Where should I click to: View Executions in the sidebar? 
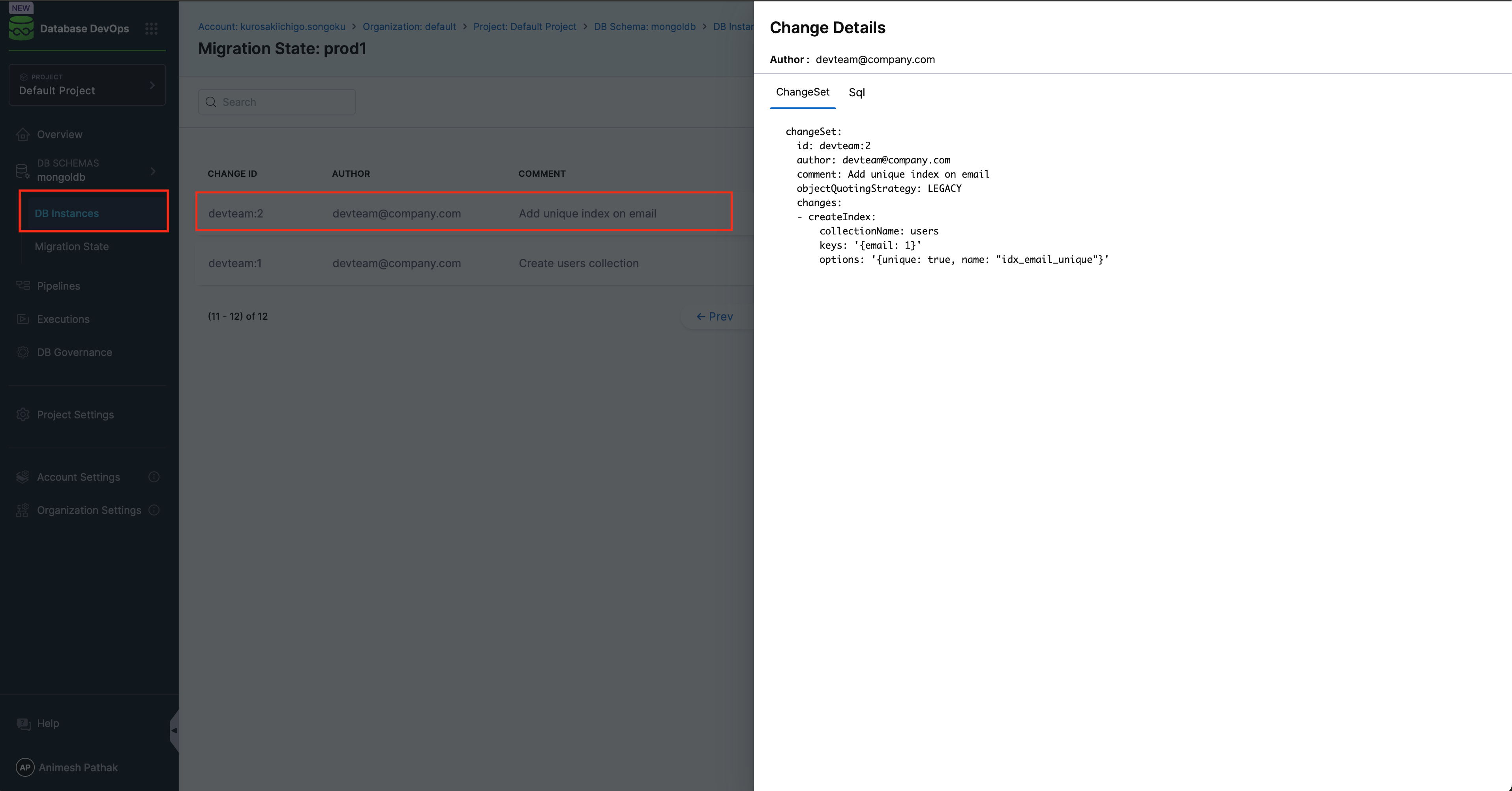(62, 319)
